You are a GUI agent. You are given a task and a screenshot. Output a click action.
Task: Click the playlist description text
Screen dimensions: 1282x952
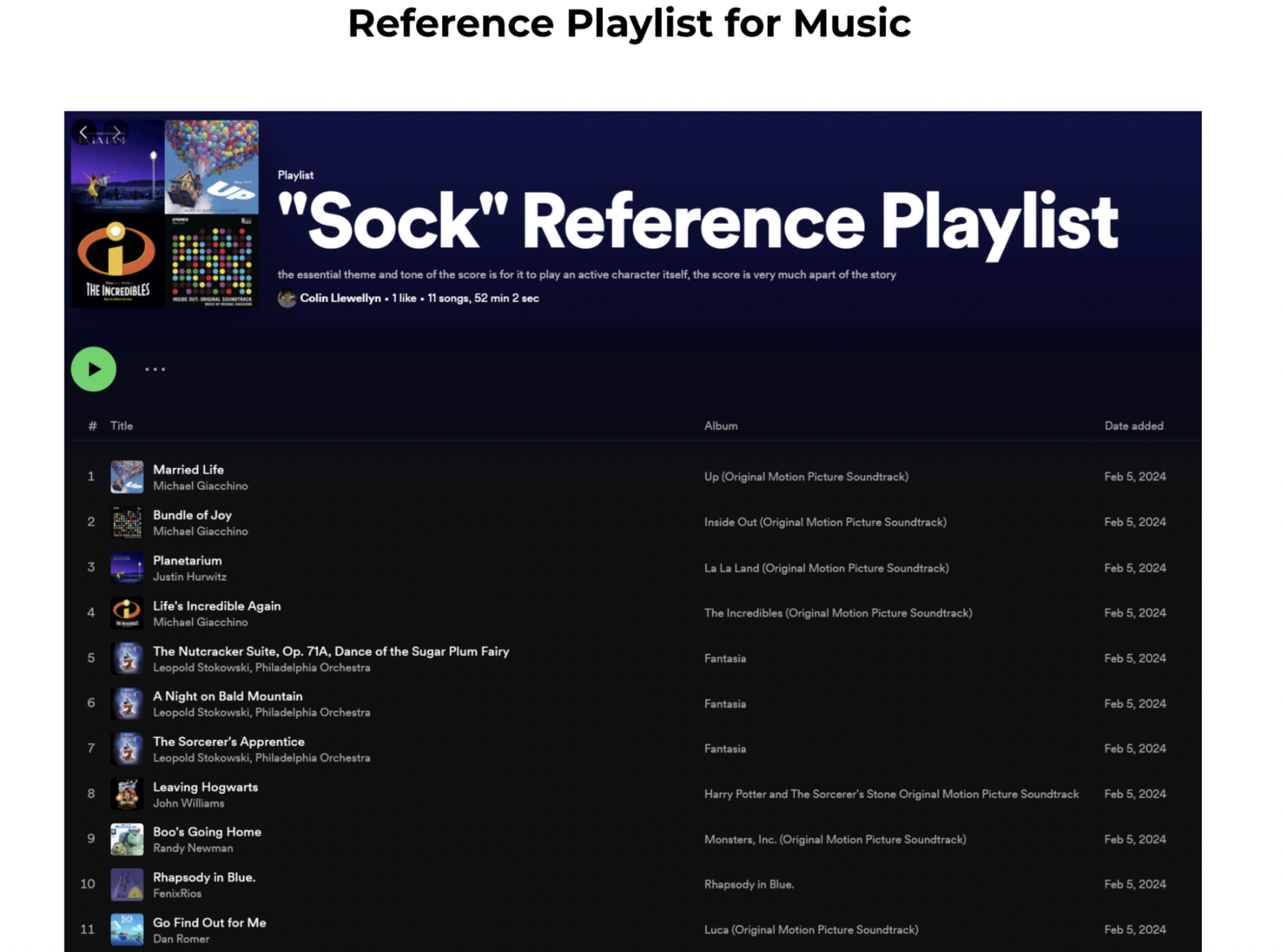coord(587,274)
